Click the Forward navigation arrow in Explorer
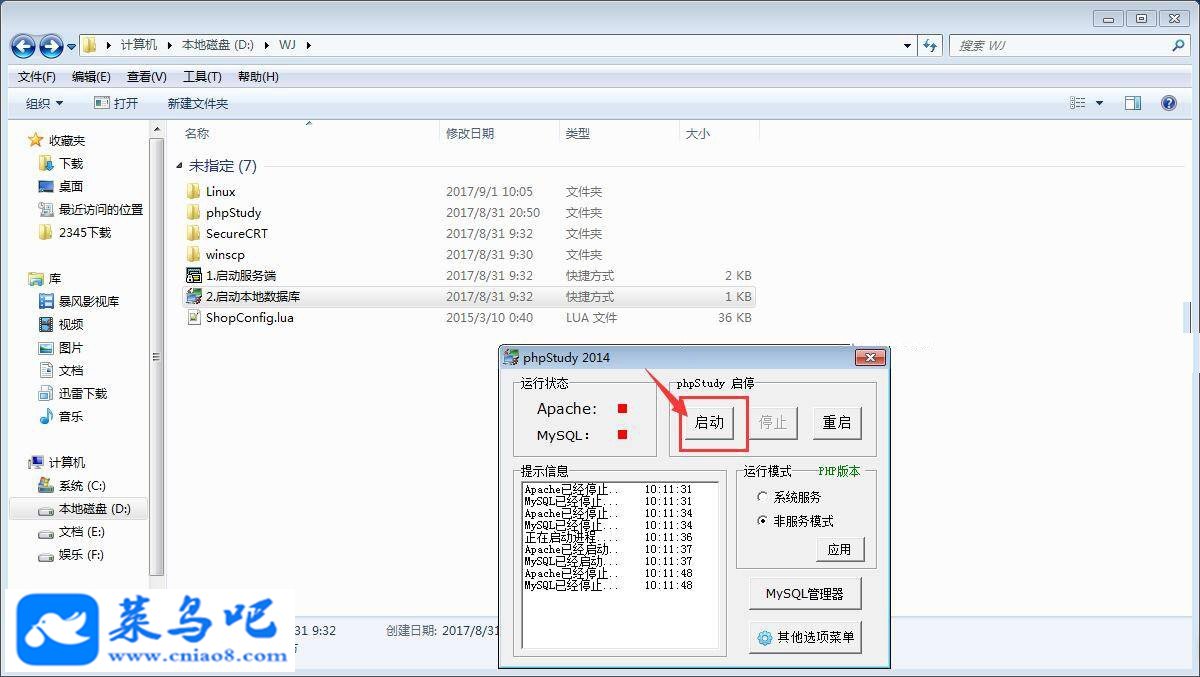The height and width of the screenshot is (677, 1200). (x=51, y=46)
